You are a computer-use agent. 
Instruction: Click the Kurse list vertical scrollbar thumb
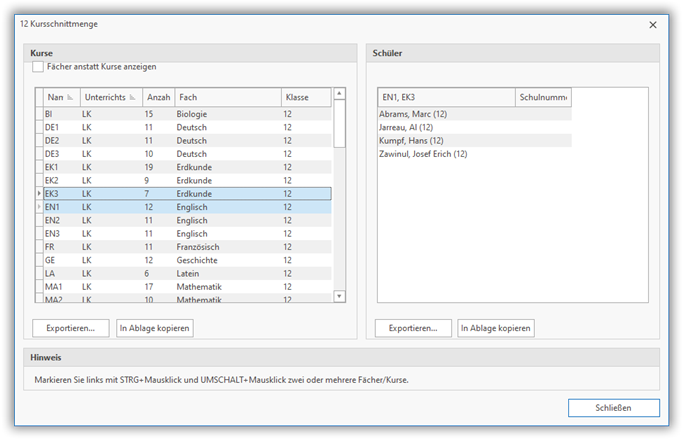pyautogui.click(x=340, y=123)
